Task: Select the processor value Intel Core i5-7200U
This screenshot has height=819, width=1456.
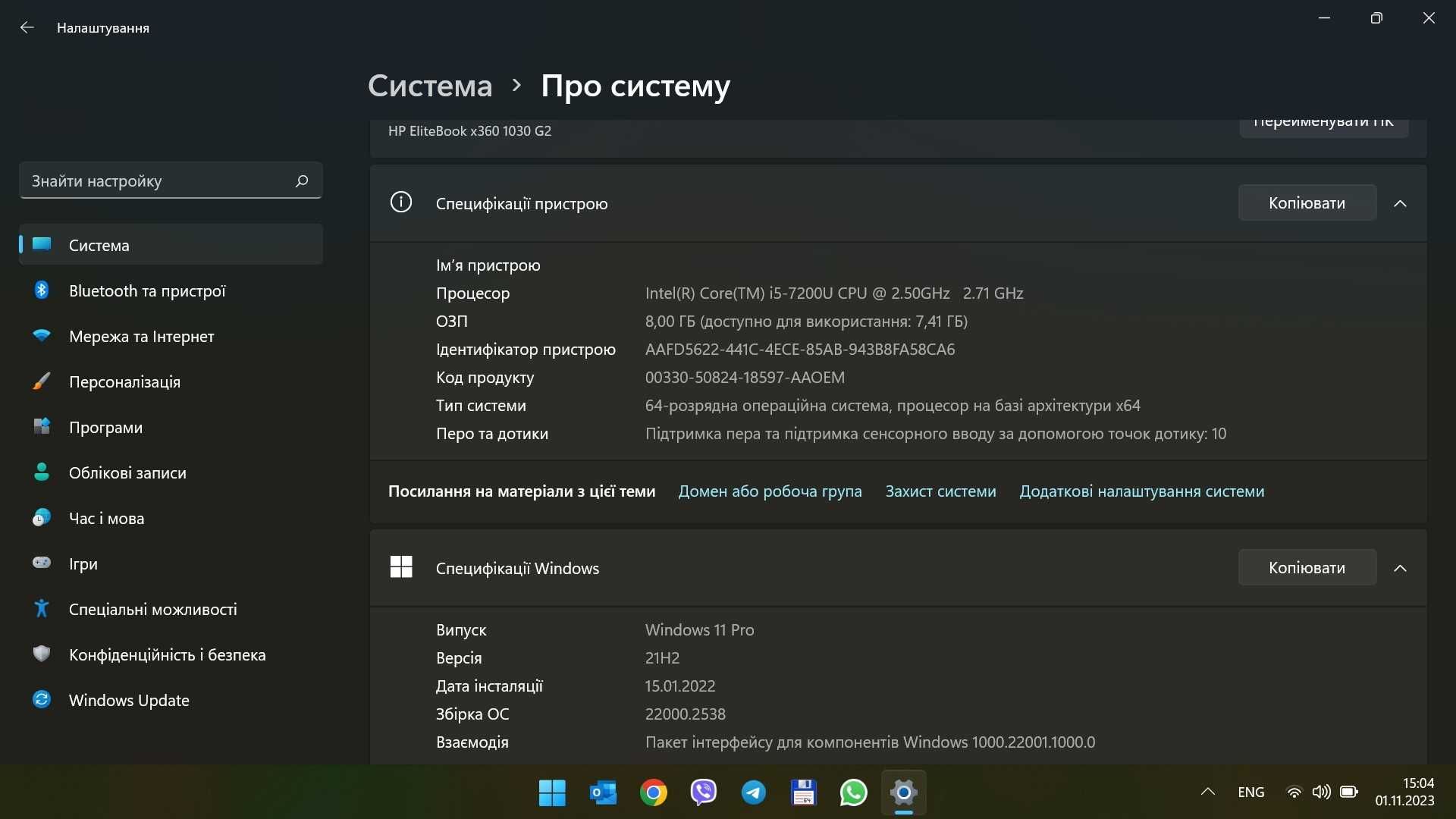Action: [834, 293]
